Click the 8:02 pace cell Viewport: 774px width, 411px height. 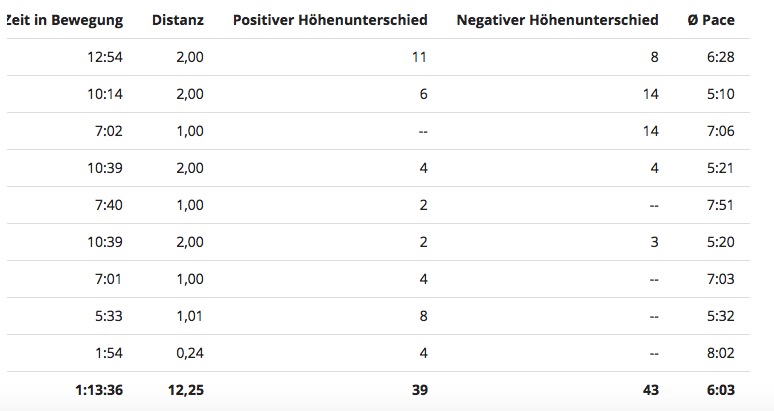[719, 353]
